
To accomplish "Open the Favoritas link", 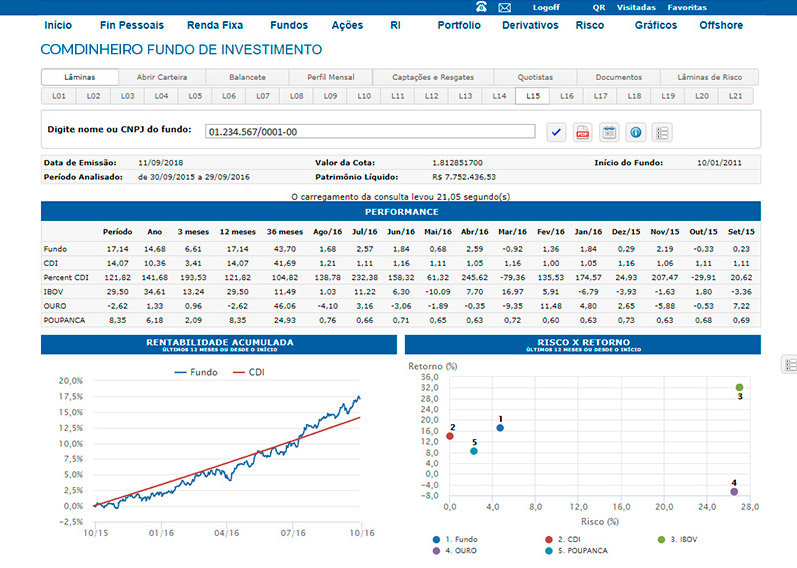I will click(687, 8).
